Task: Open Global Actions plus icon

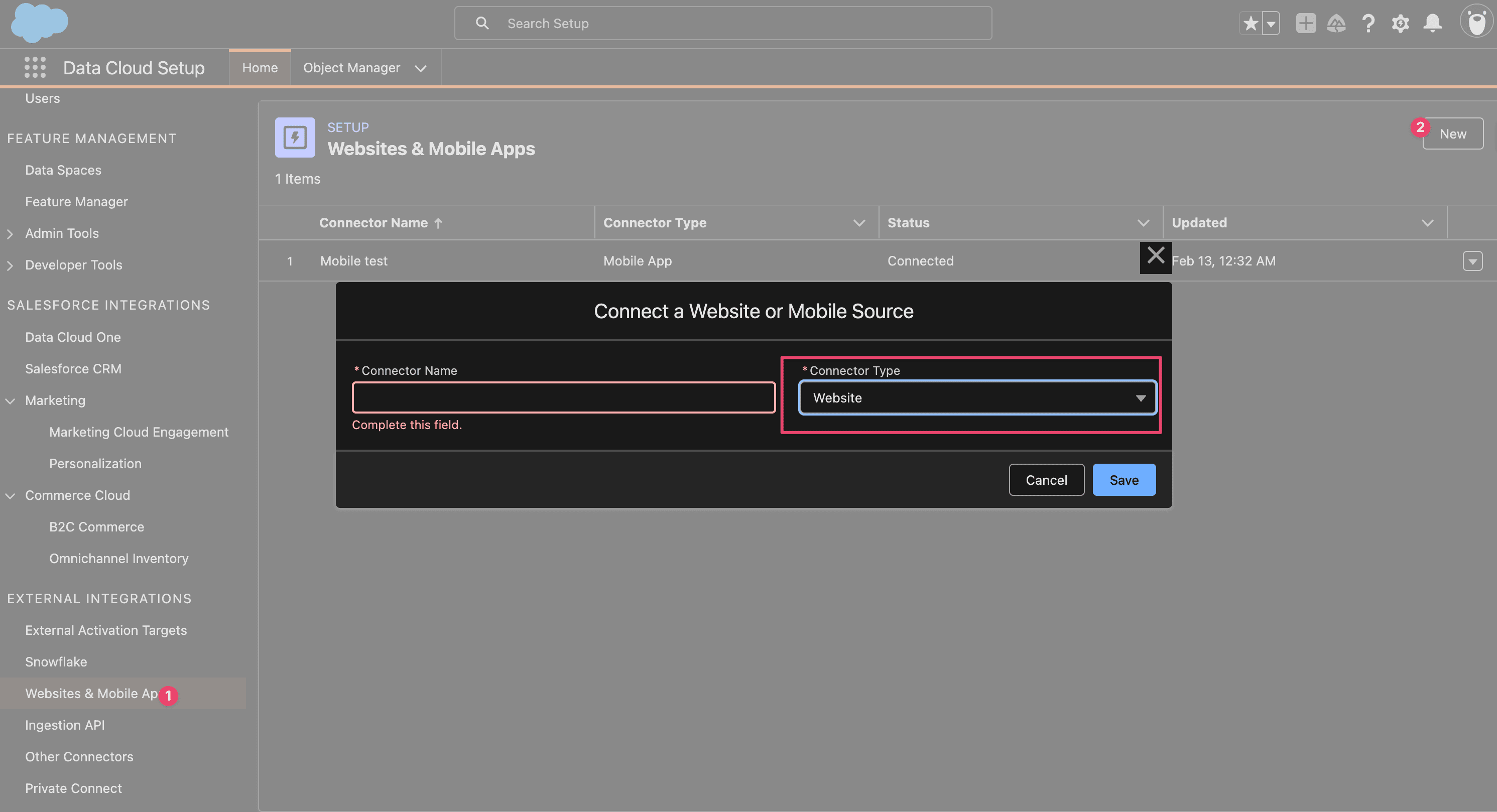Action: [x=1305, y=24]
